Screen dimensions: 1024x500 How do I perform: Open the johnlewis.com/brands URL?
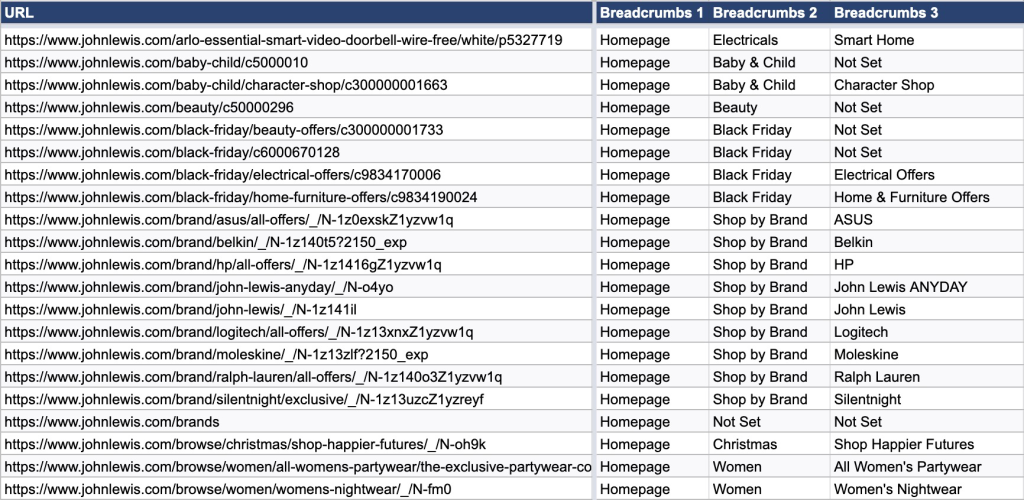click(112, 422)
